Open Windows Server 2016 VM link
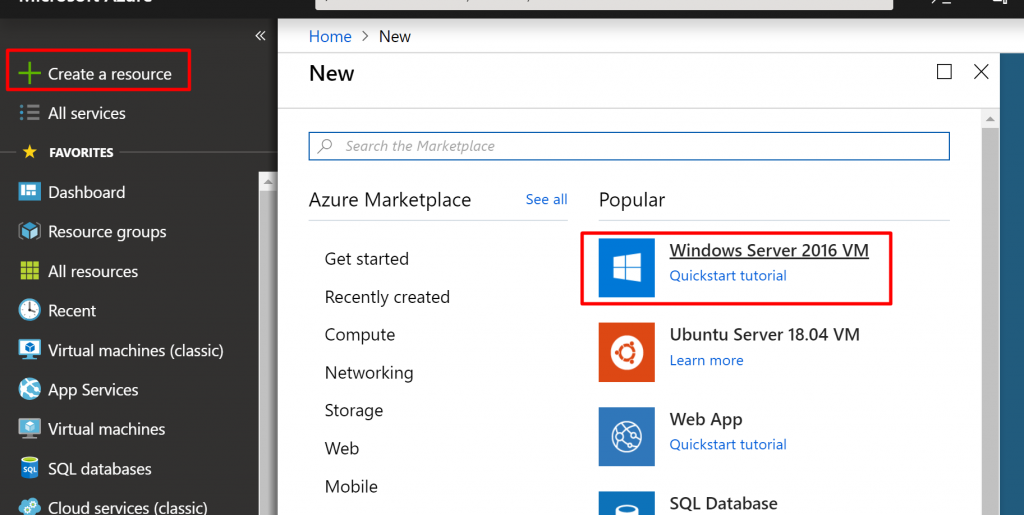Image resolution: width=1024 pixels, height=515 pixels. 769,251
